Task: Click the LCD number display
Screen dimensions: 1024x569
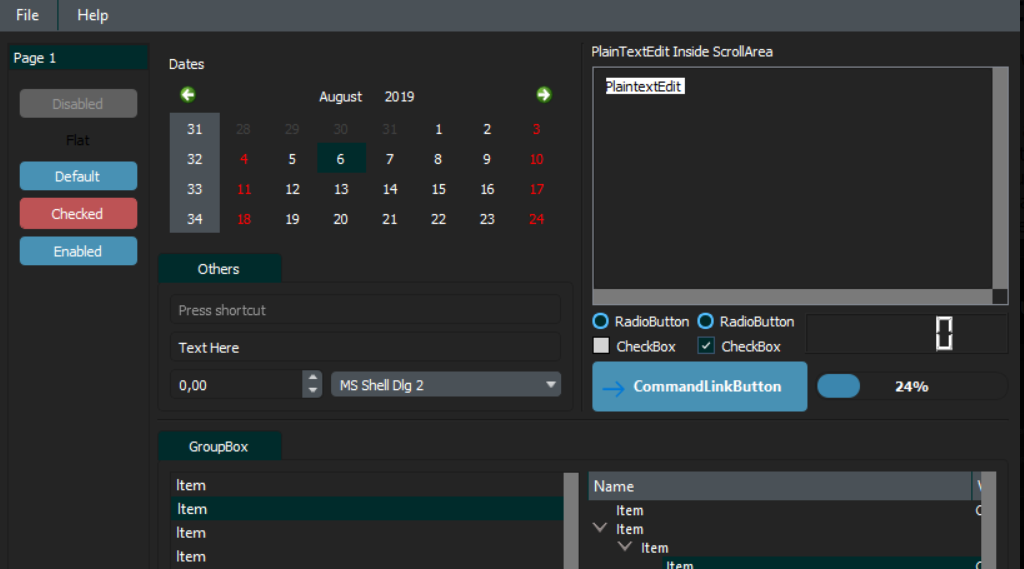Action: pos(907,333)
